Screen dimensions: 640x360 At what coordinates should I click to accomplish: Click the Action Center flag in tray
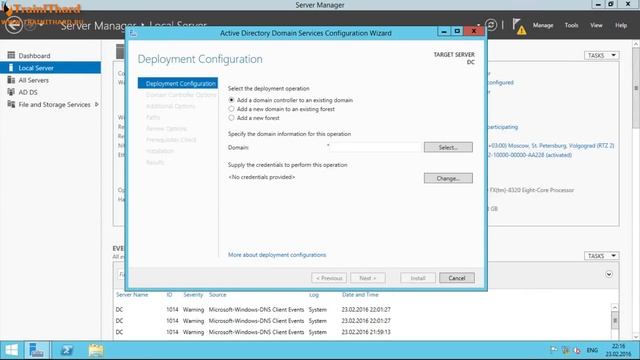[x=553, y=350]
